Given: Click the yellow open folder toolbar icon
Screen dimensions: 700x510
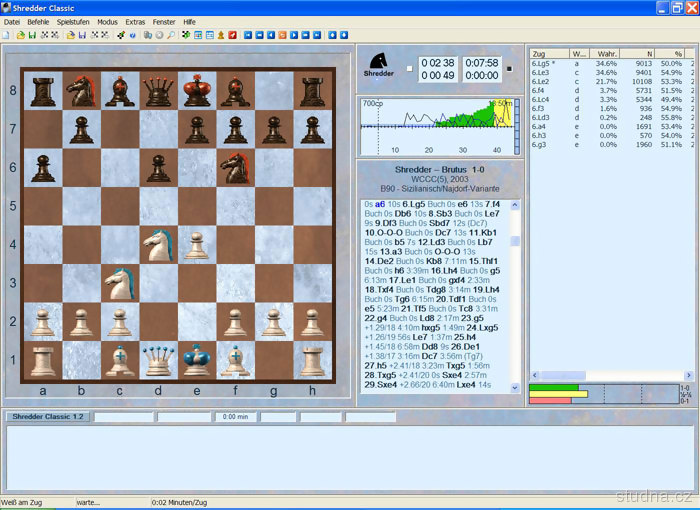Looking at the screenshot, I should [20, 34].
